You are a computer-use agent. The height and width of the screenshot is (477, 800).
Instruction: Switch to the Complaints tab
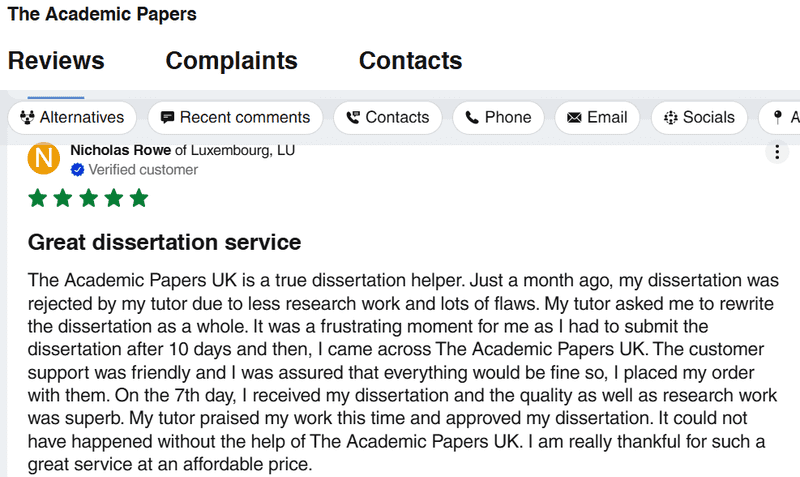(x=231, y=61)
